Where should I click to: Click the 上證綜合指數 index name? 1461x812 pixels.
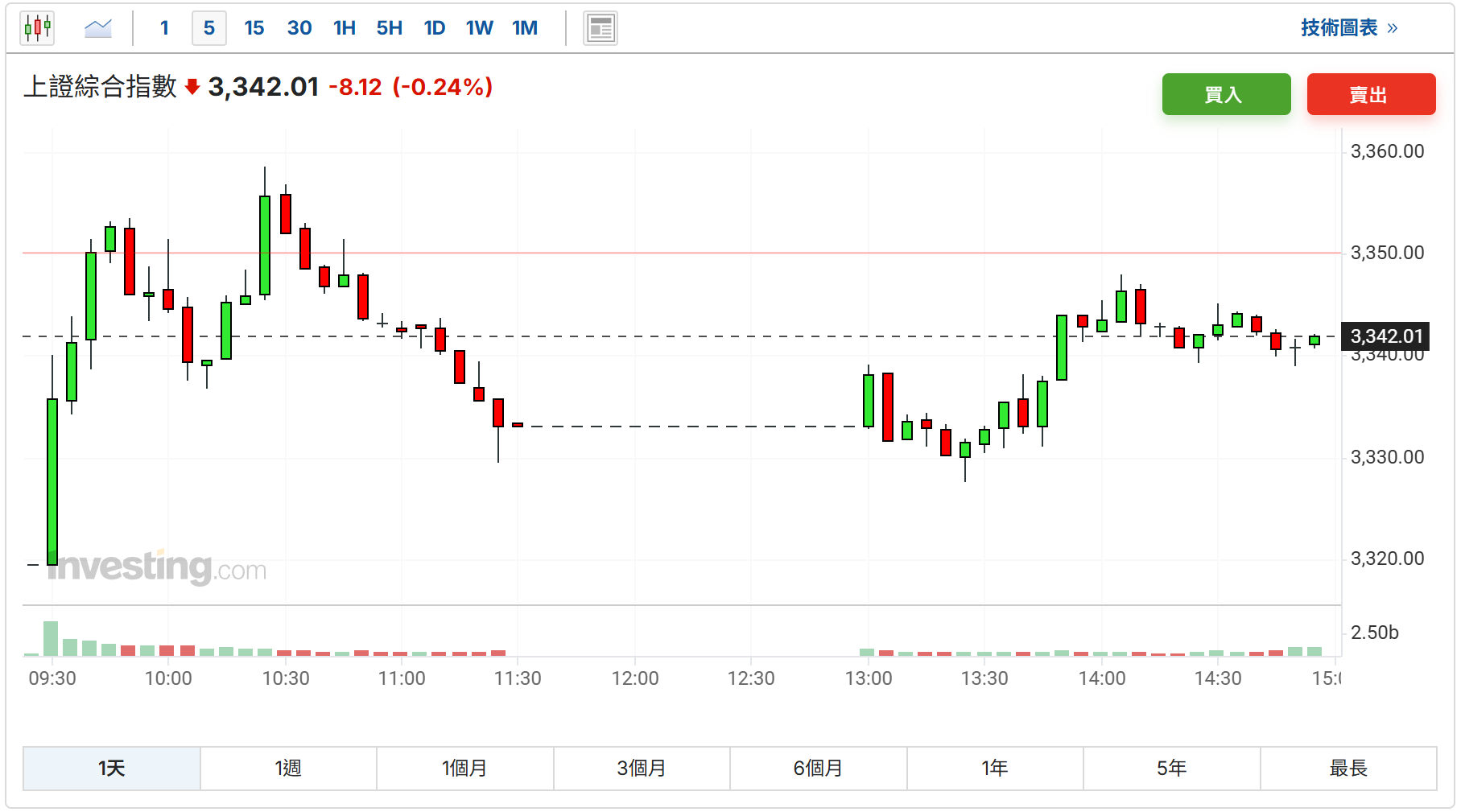tap(100, 87)
